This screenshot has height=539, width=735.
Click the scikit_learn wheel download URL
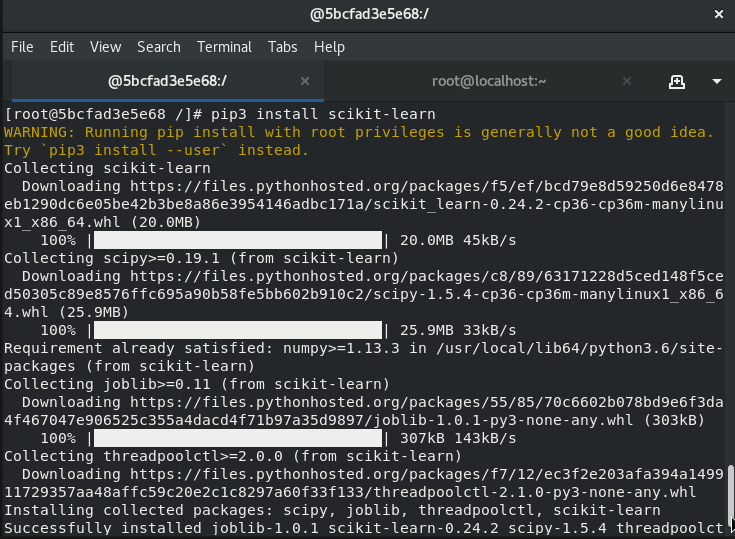[x=364, y=204]
